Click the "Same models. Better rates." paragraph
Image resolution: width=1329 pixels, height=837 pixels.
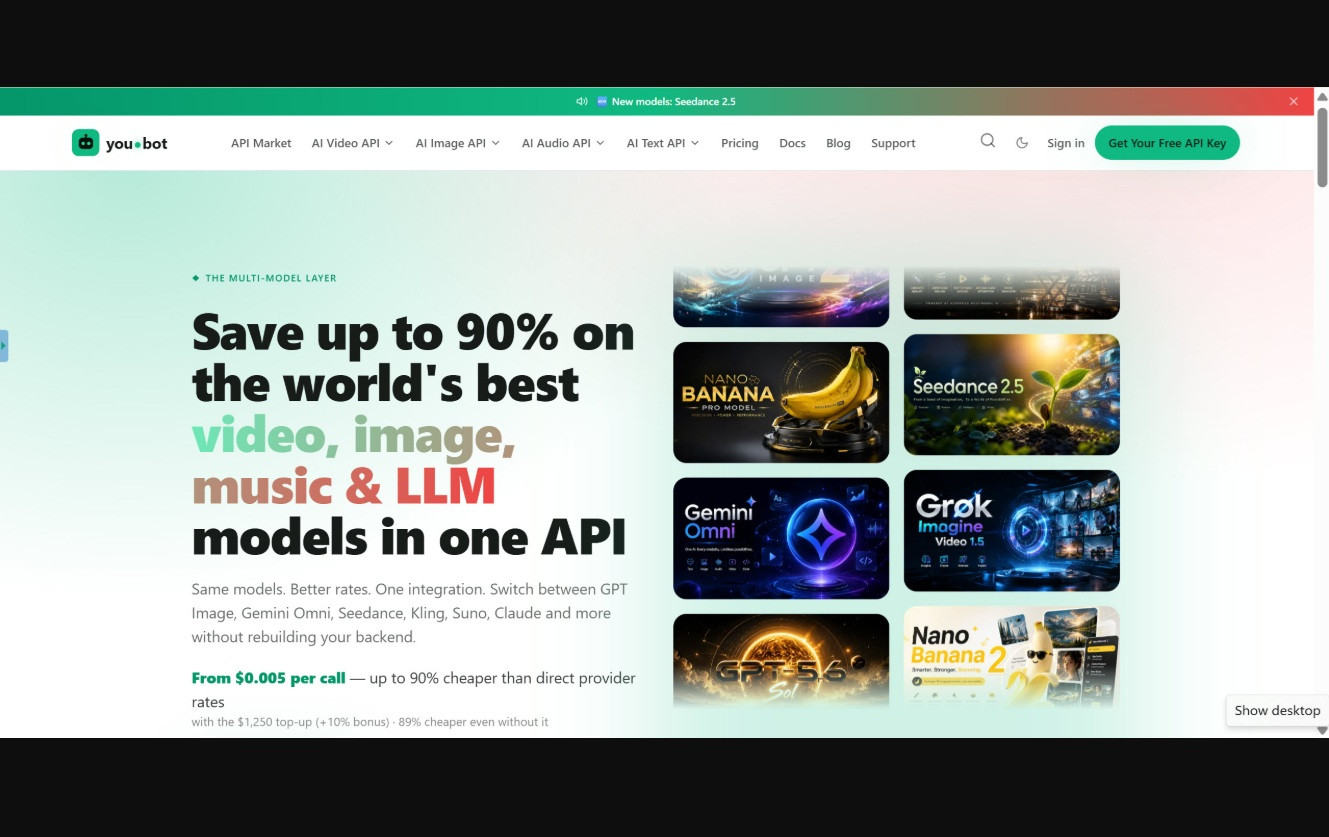[x=410, y=613]
